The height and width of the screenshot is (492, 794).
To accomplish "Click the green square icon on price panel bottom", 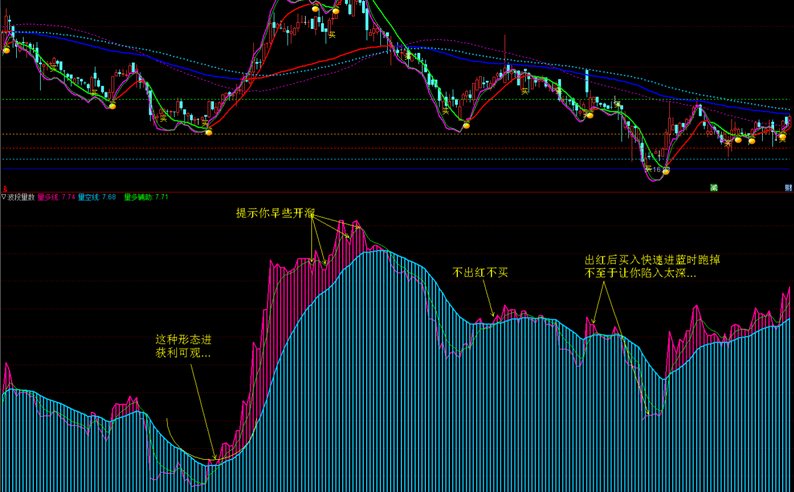I will click(x=714, y=188).
